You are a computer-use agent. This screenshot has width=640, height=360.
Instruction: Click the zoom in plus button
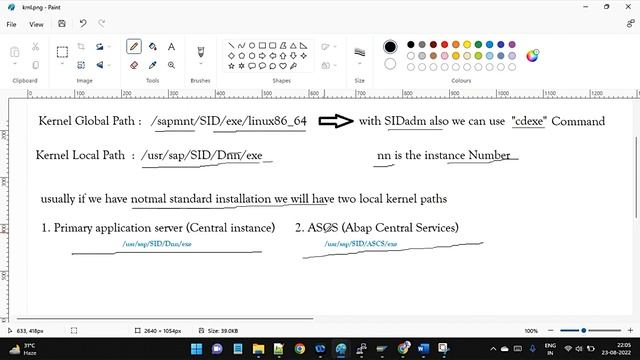630,330
